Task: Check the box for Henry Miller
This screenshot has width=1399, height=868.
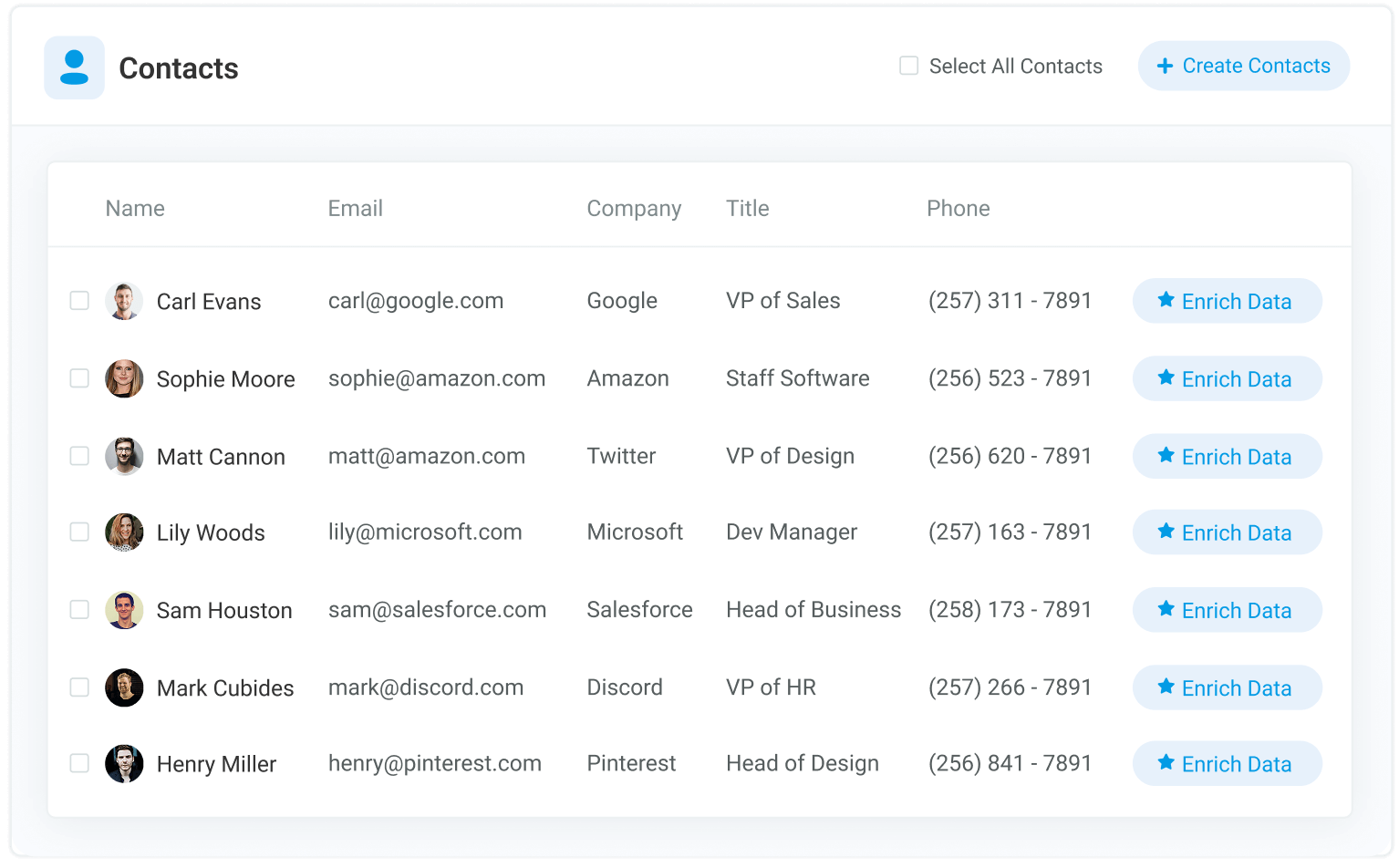Action: click(79, 763)
